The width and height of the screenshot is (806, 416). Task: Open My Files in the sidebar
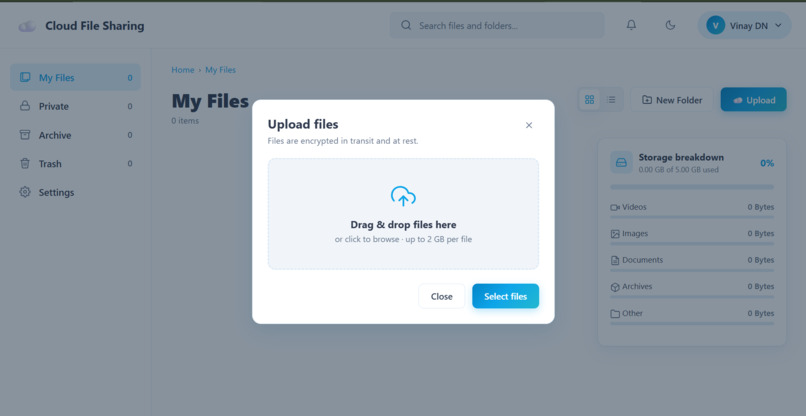click(75, 78)
